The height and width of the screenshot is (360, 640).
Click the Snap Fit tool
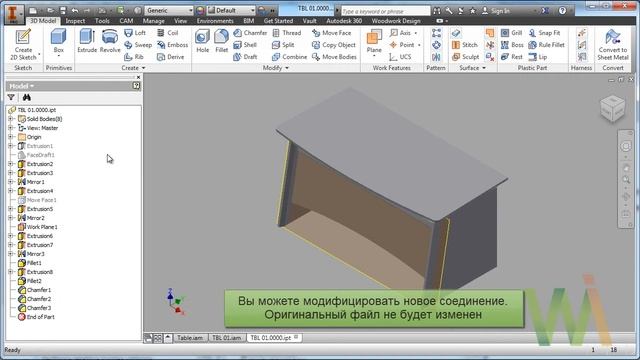pos(544,33)
